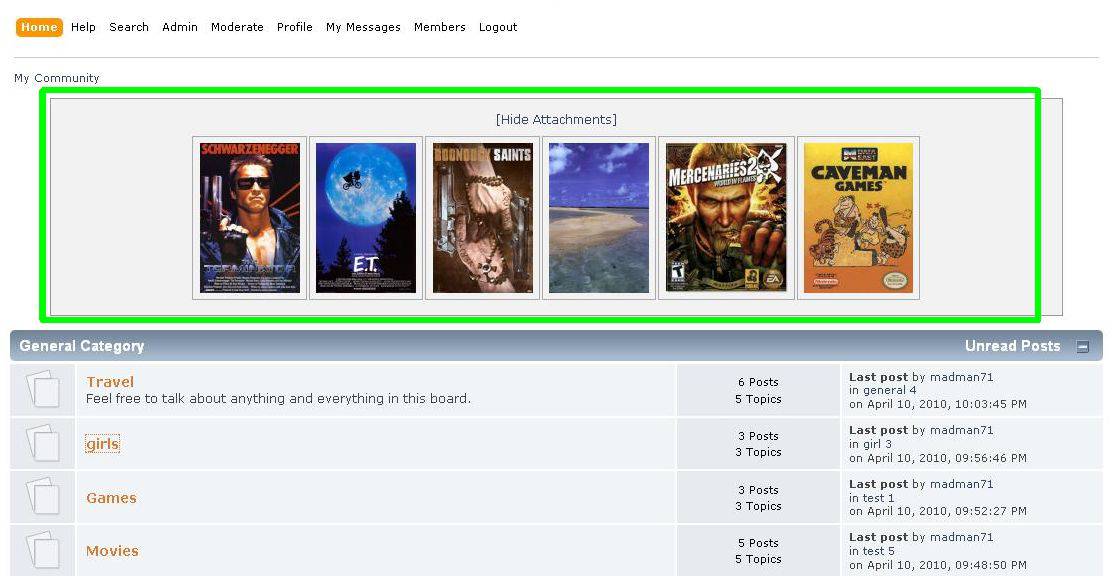This screenshot has height=576, width=1117.
Task: Click the My Community breadcrumb link
Action: [x=57, y=78]
